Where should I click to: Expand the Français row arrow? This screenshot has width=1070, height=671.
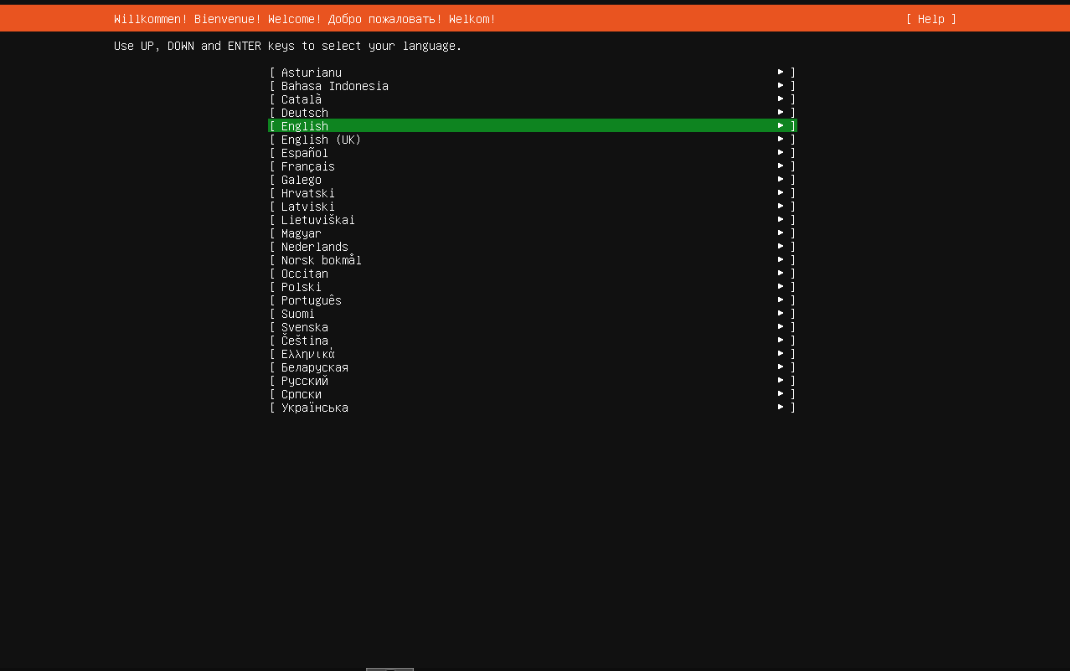click(780, 166)
